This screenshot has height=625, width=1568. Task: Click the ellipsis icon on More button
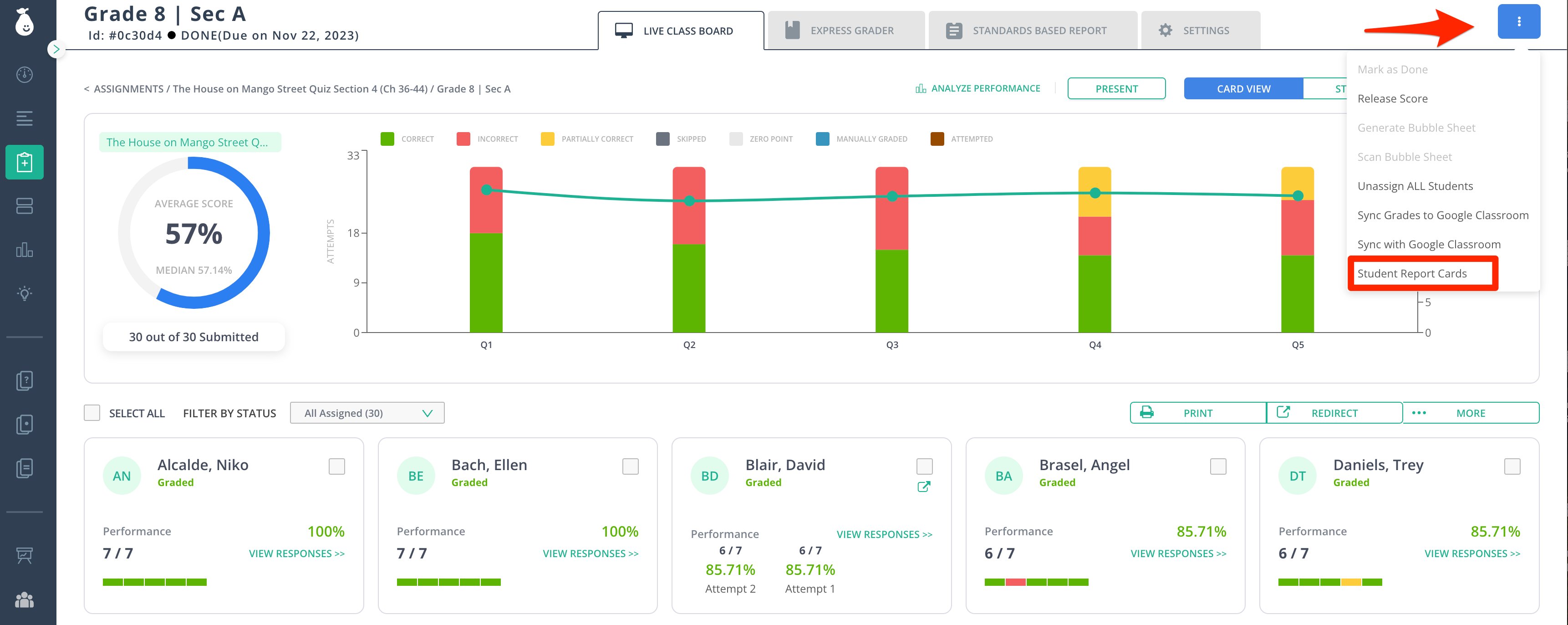(x=1419, y=413)
